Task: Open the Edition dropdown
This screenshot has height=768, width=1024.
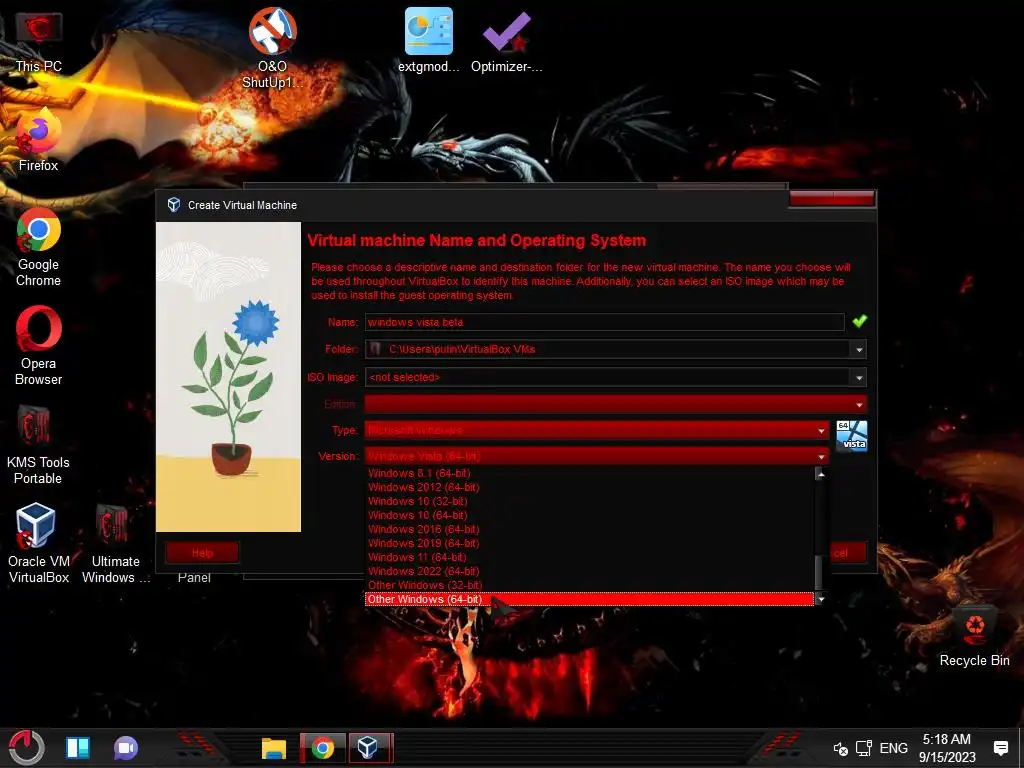Action: (x=616, y=404)
